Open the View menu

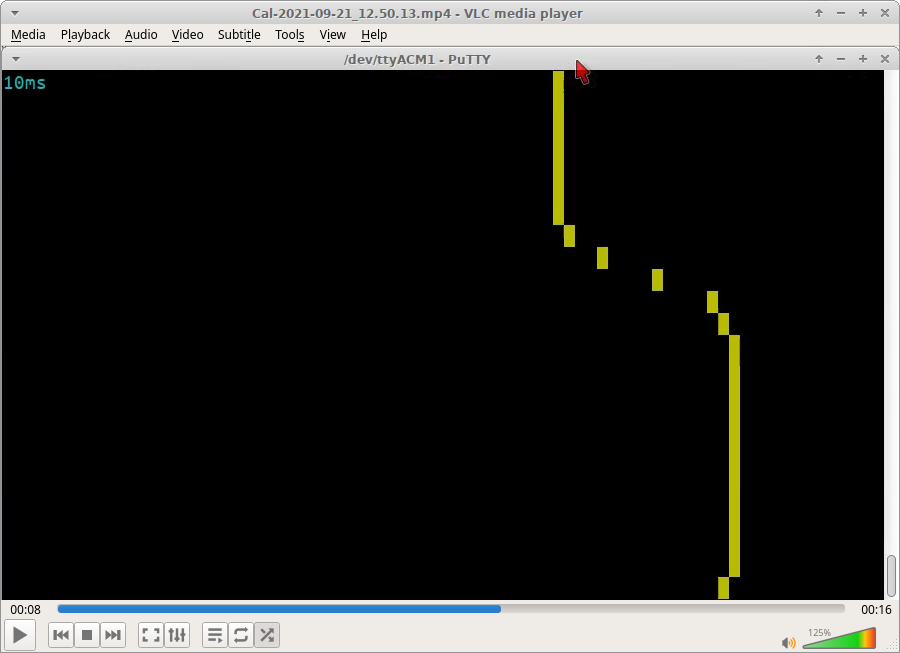[x=333, y=35]
